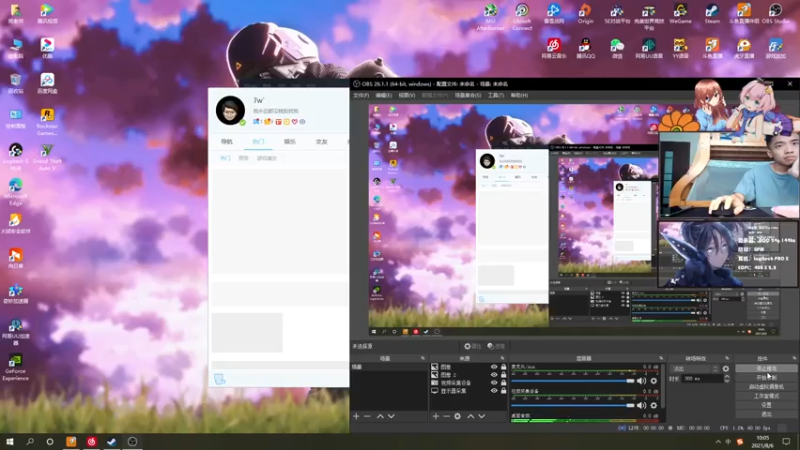Open Logitech G HUB desktop icon
The image size is (800, 450).
click(15, 157)
